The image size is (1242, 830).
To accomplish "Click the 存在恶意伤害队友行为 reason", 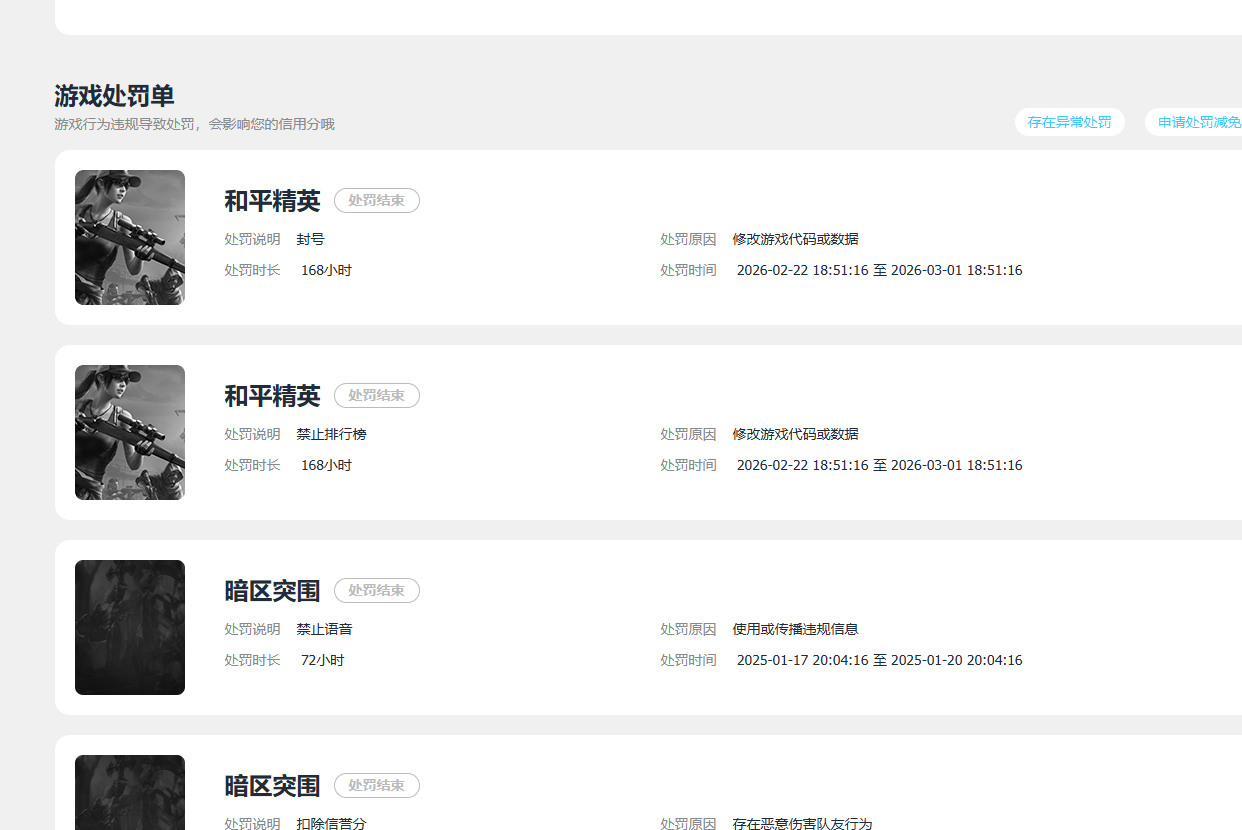I will (x=802, y=823).
